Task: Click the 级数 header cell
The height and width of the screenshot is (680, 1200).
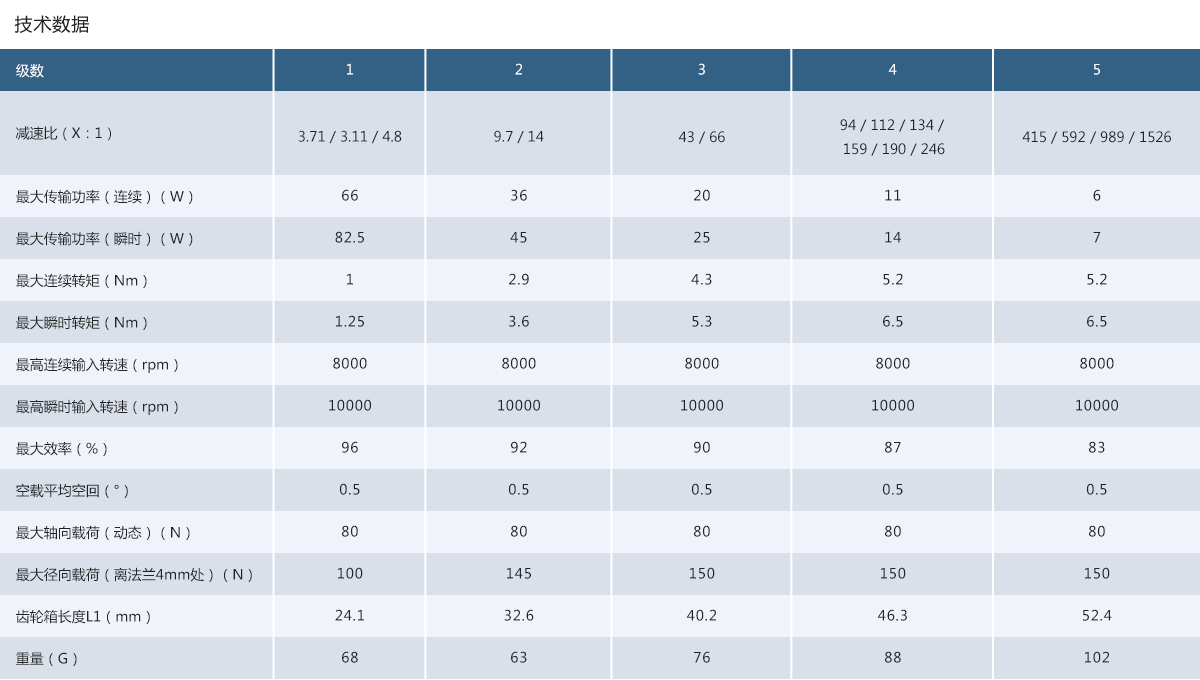Action: [x=30, y=70]
